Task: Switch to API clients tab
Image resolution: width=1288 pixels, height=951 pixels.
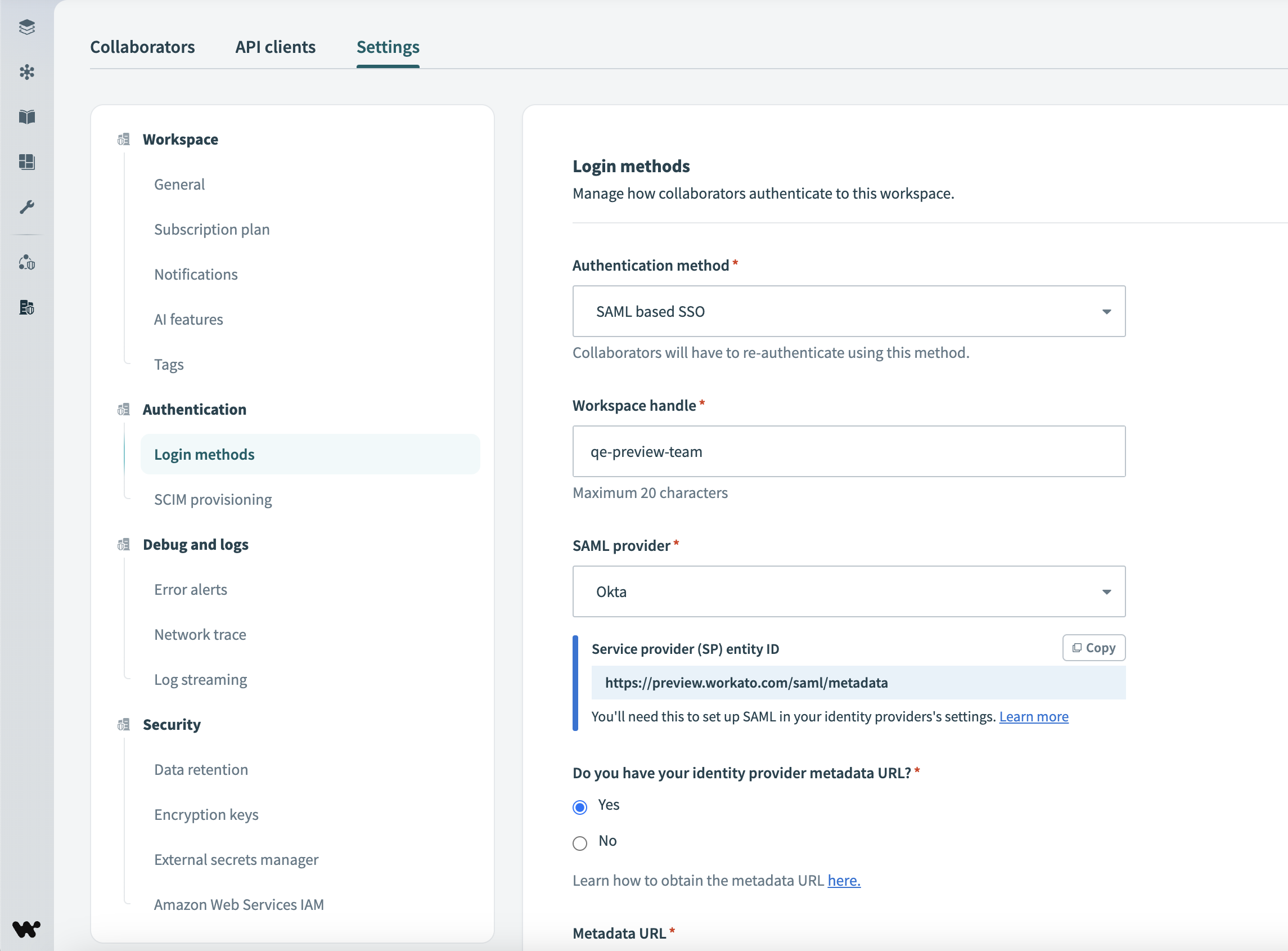Action: 276,46
